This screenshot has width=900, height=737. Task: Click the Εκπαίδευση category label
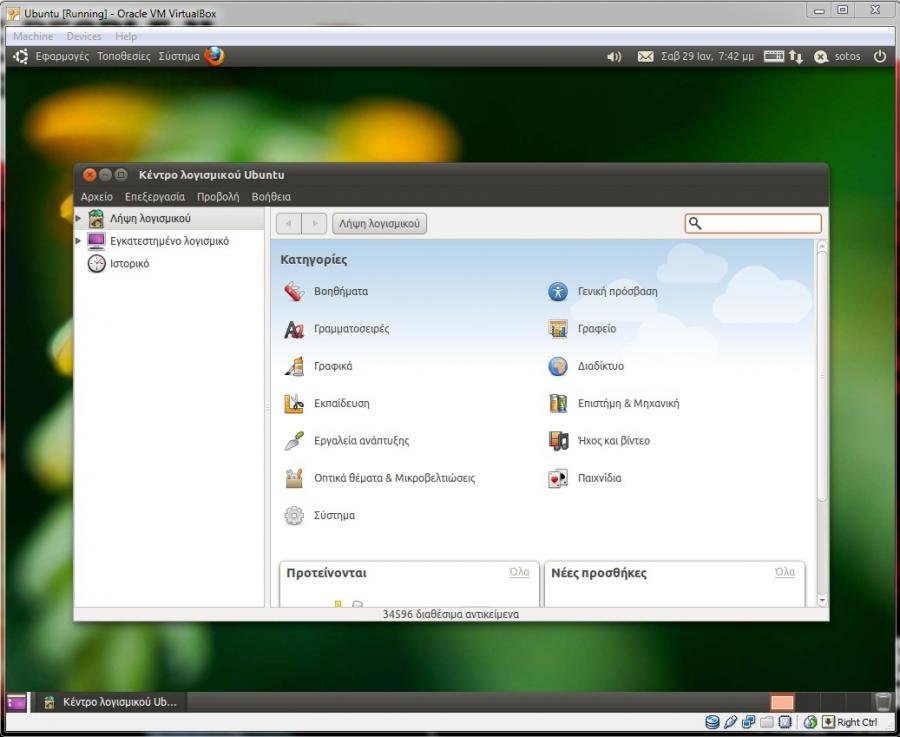click(x=342, y=404)
